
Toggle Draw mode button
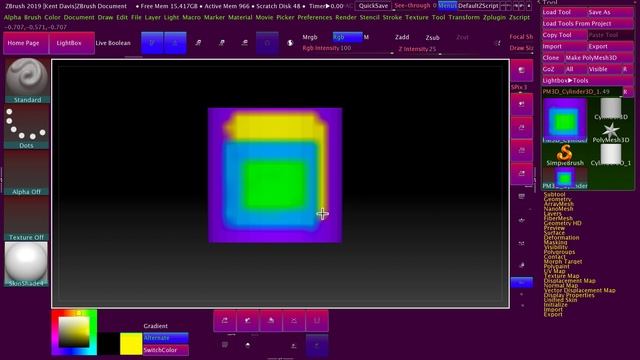tap(175, 43)
